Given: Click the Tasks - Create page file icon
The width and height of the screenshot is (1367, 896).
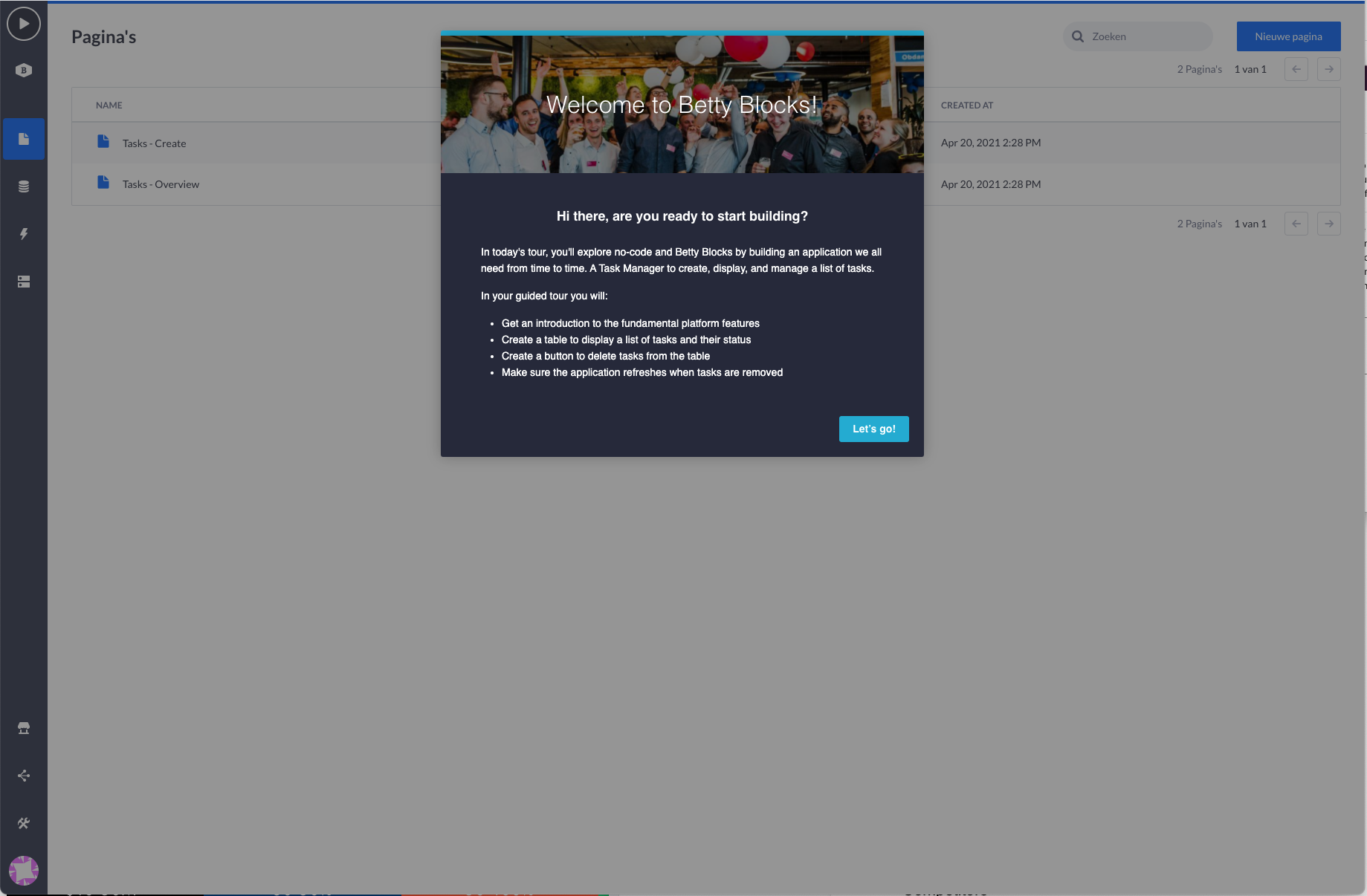Looking at the screenshot, I should pos(103,141).
